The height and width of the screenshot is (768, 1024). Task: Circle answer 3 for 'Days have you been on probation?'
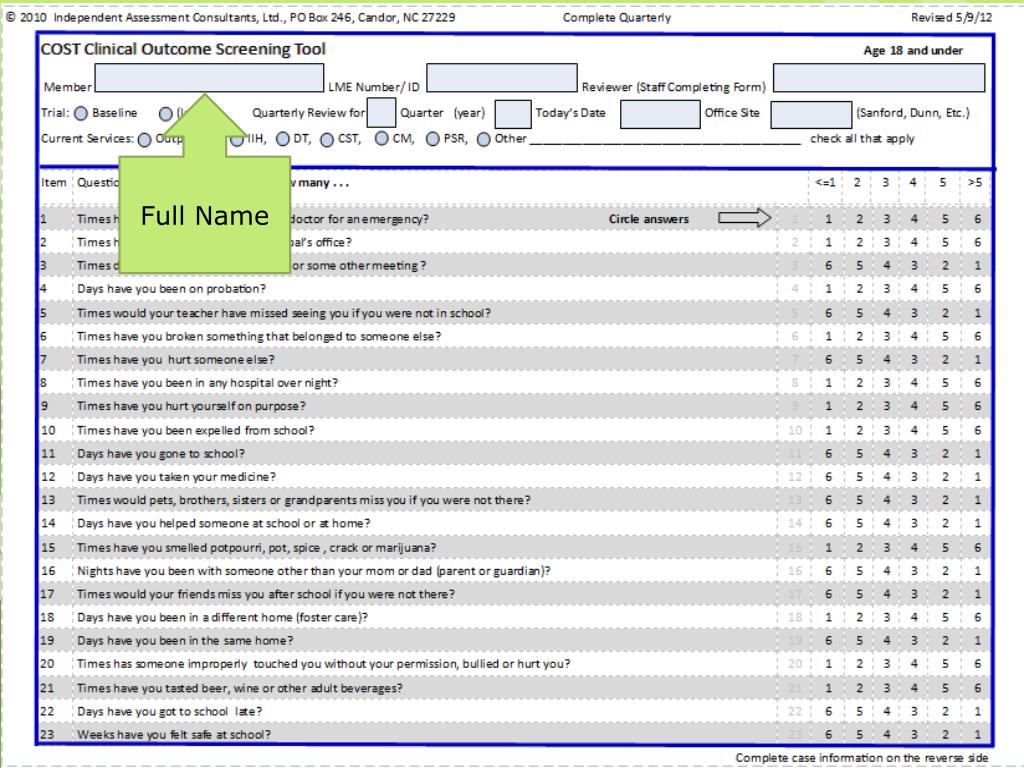pyautogui.click(x=886, y=289)
